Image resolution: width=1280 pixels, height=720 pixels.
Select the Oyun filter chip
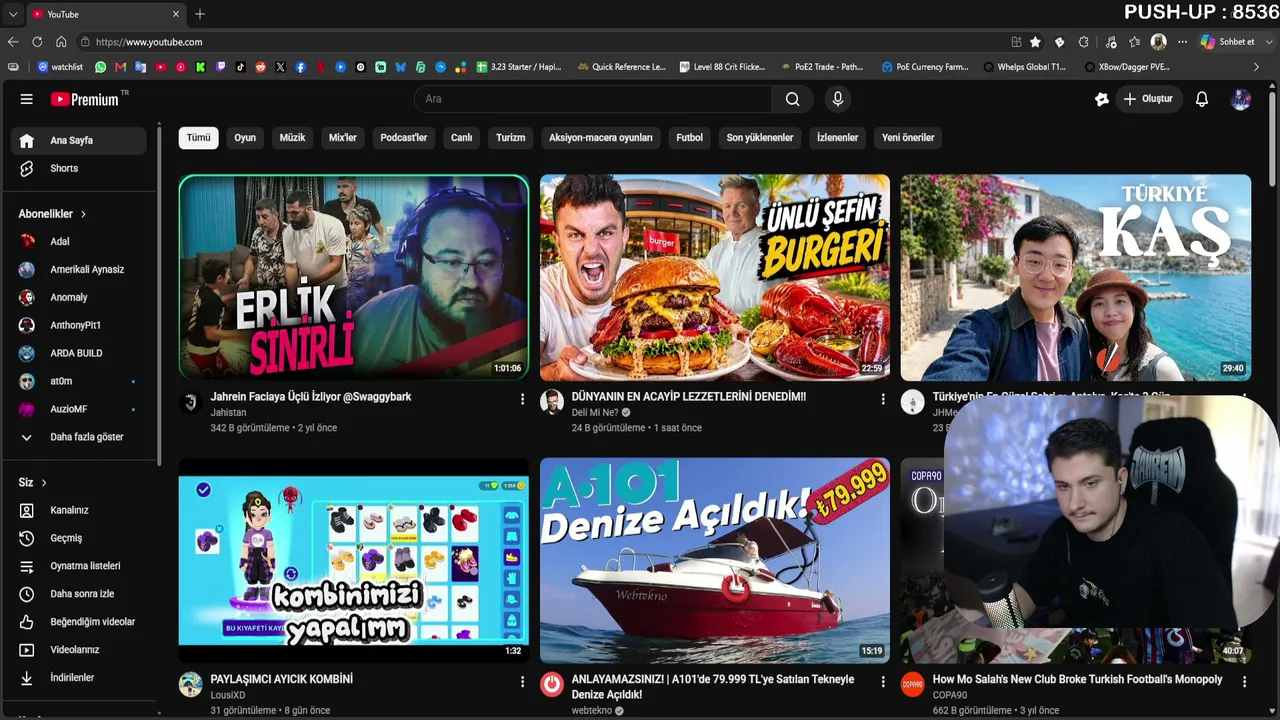click(245, 138)
